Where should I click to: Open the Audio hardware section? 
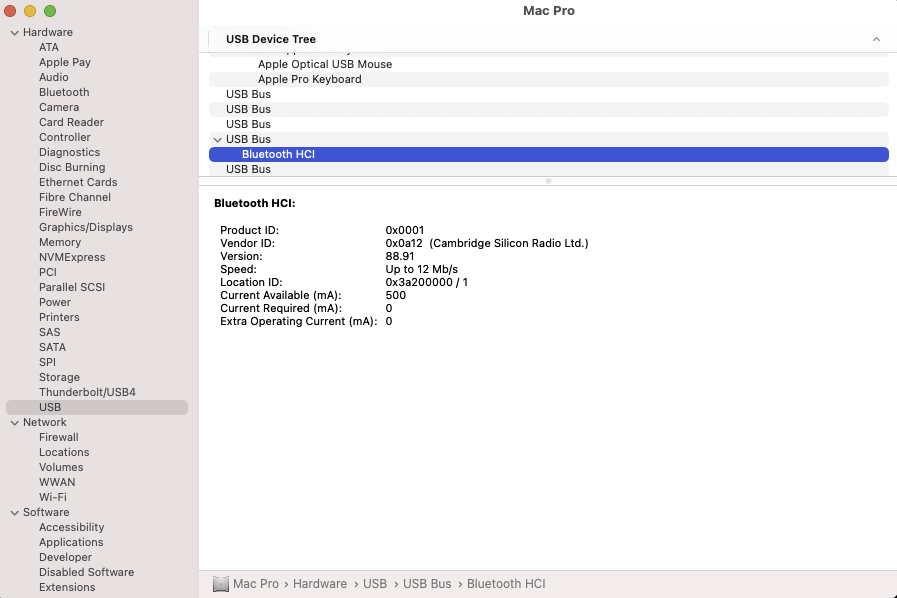click(x=54, y=77)
